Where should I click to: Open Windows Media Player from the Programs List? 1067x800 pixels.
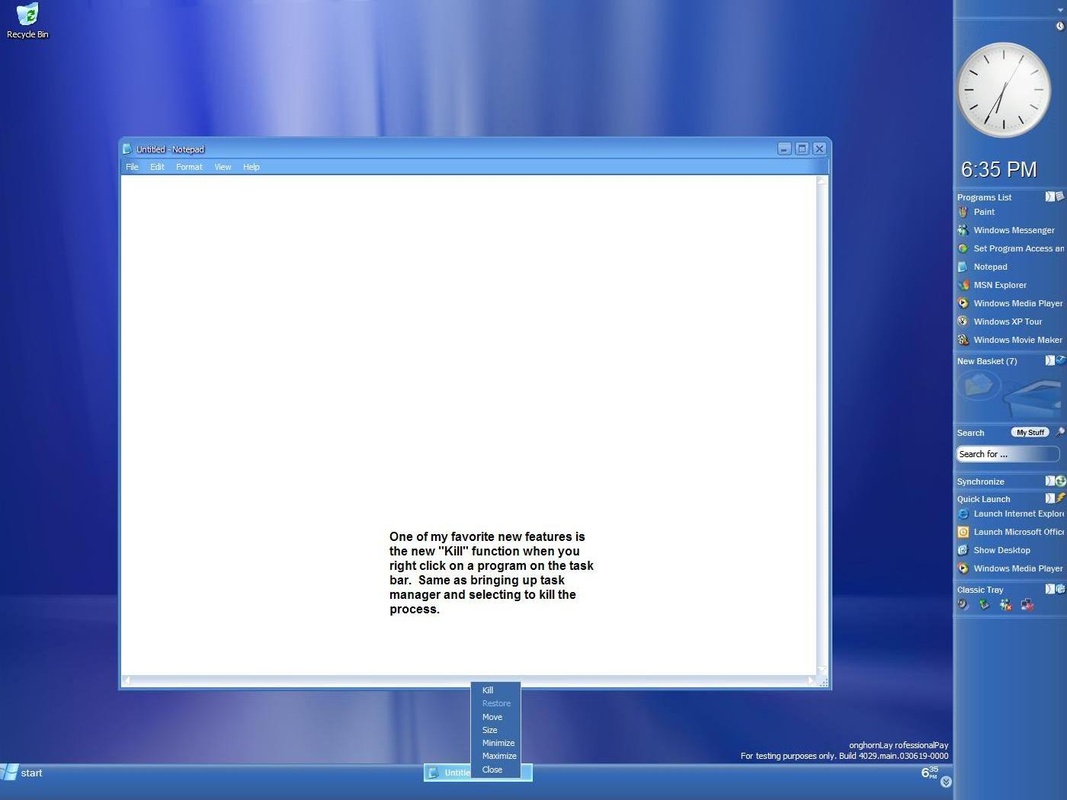[x=1016, y=303]
